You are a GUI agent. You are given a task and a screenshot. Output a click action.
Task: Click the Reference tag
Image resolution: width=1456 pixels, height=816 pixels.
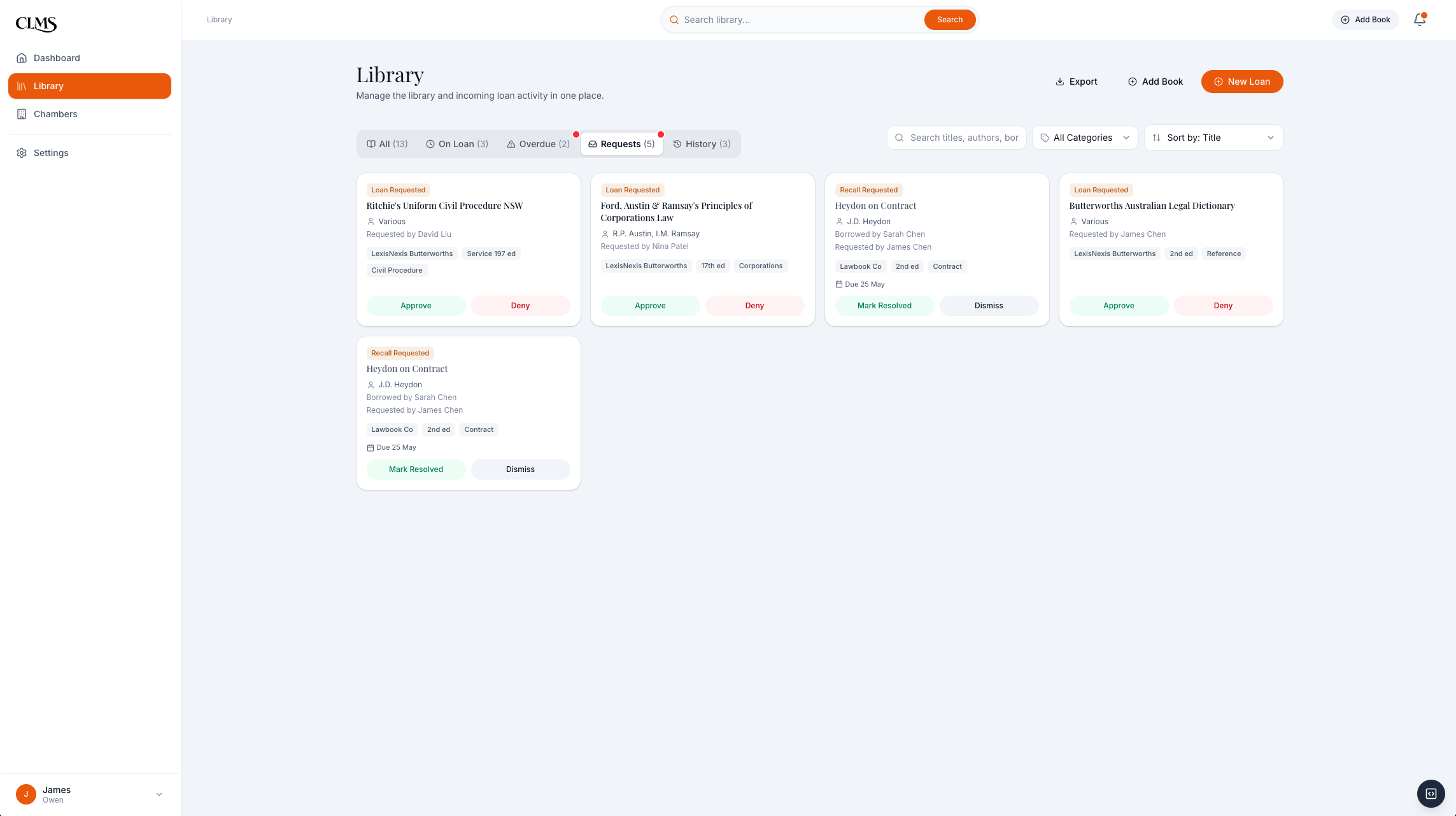click(x=1223, y=254)
